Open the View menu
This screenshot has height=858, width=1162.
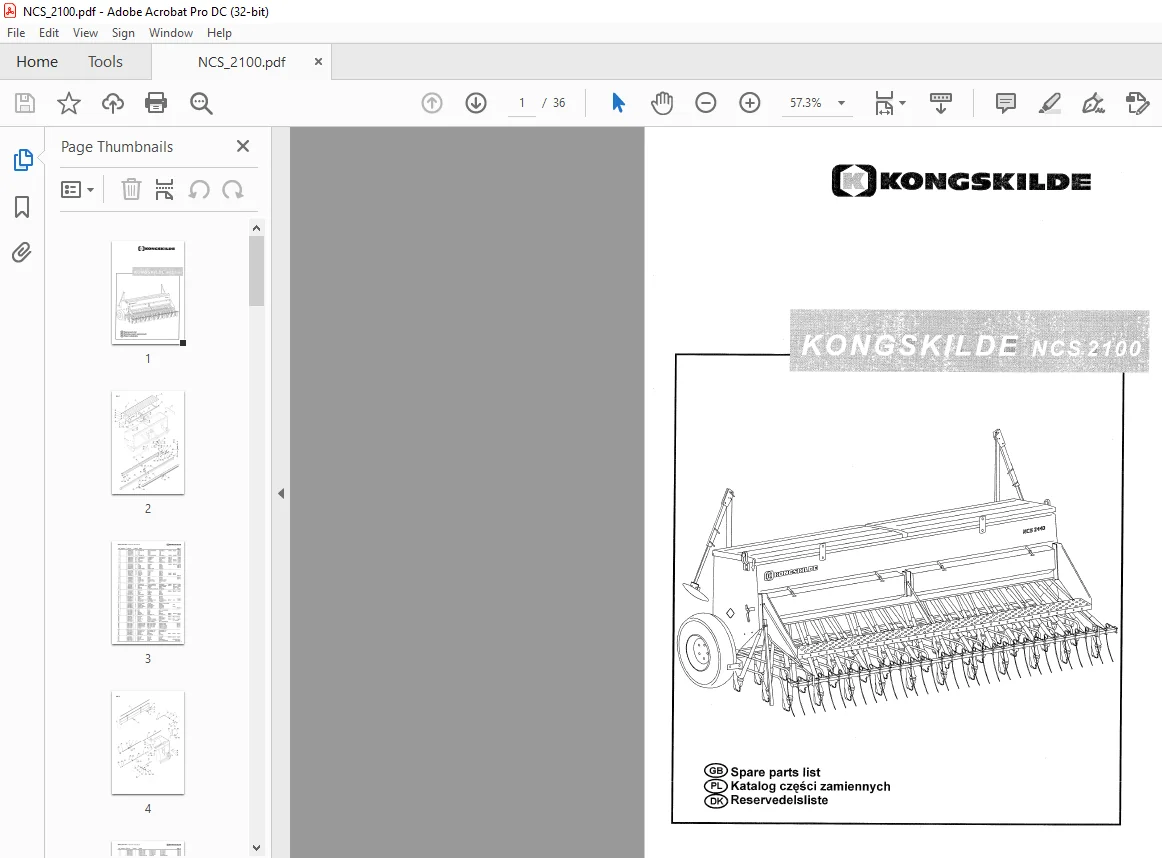(x=85, y=33)
